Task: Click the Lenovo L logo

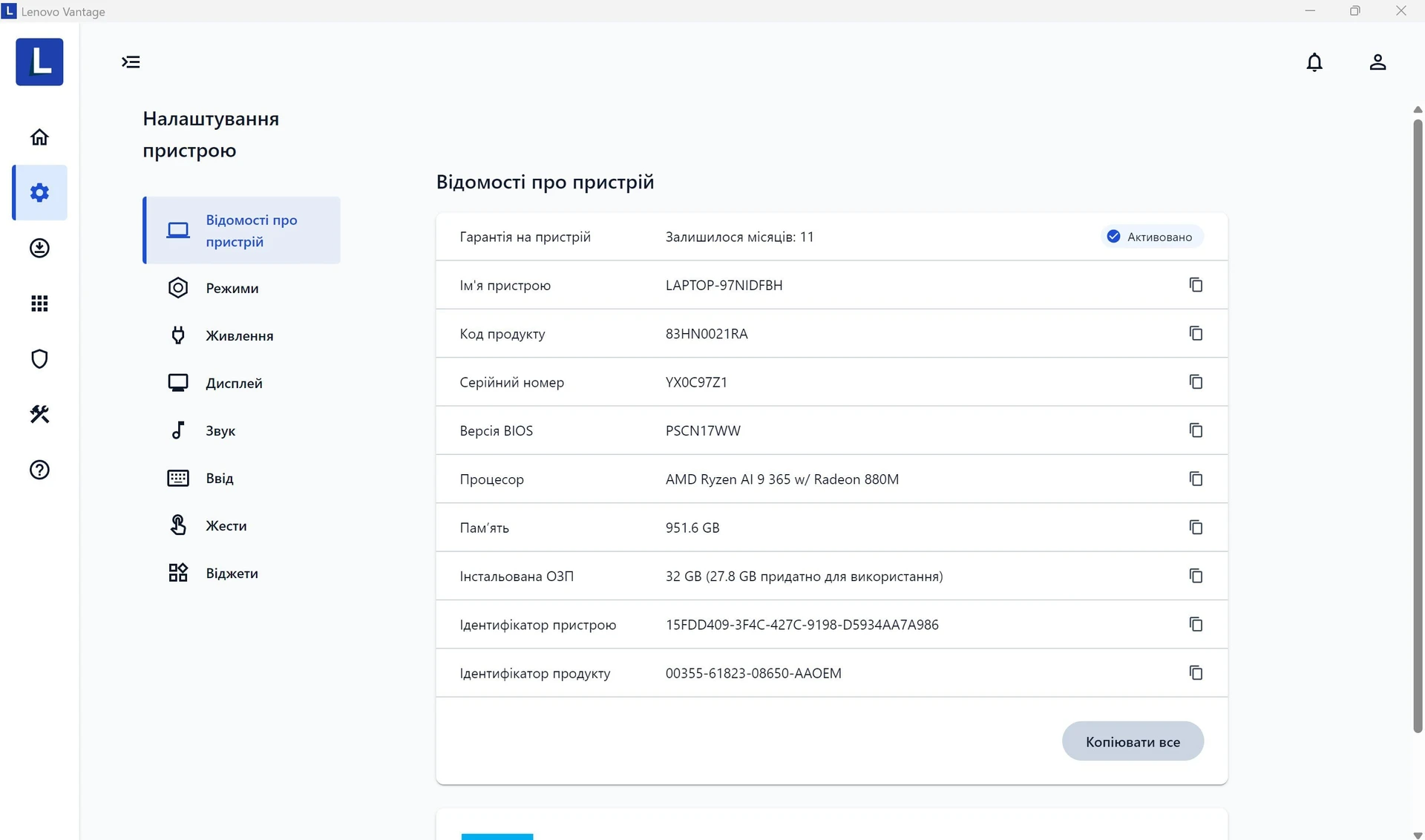Action: (39, 62)
